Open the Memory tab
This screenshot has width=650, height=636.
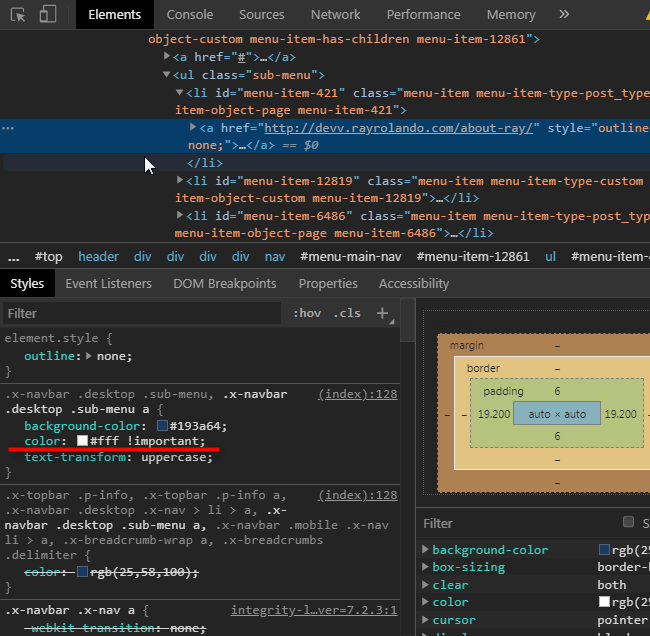511,15
